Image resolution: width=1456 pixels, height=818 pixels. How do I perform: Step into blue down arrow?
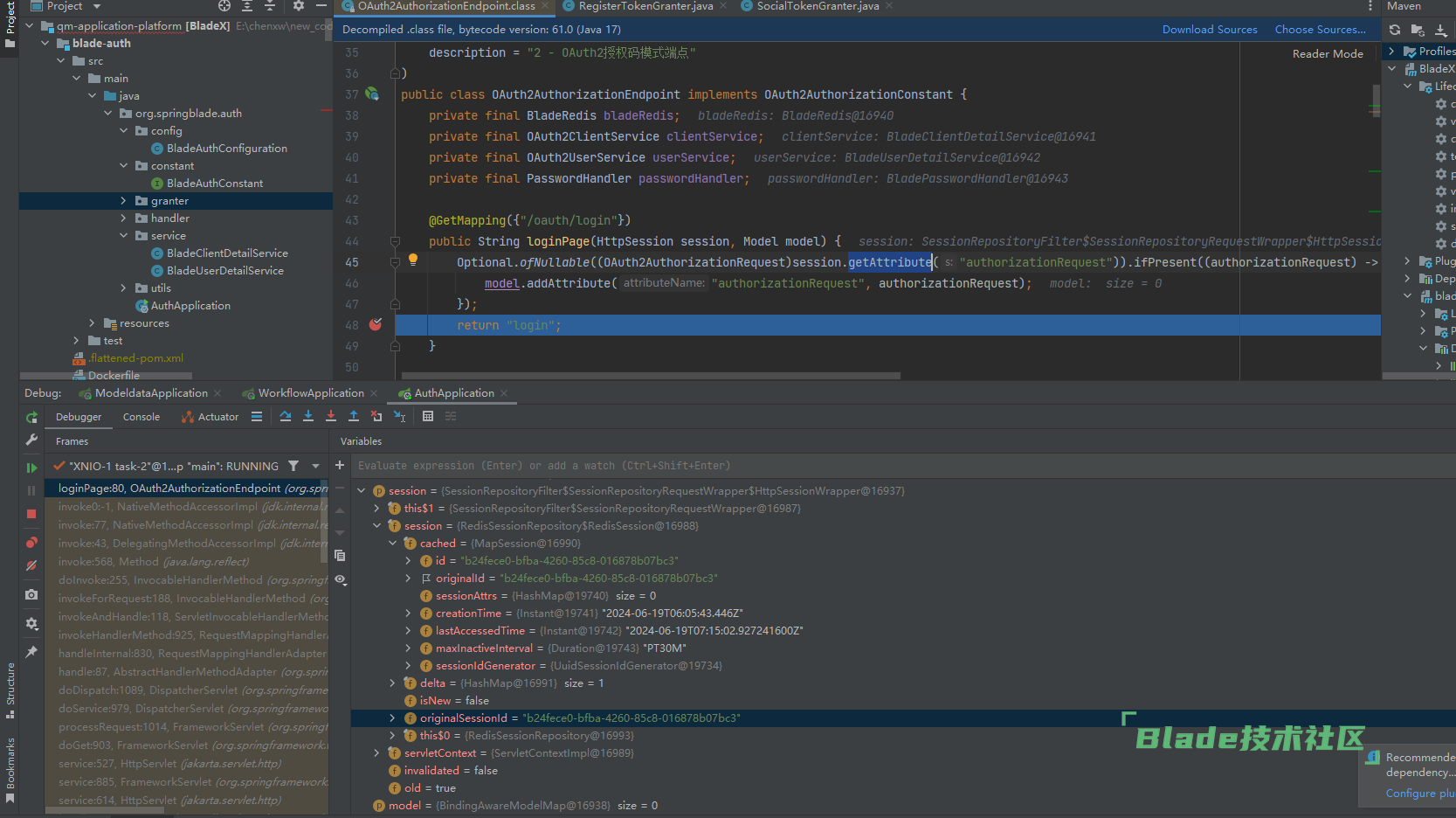[308, 417]
